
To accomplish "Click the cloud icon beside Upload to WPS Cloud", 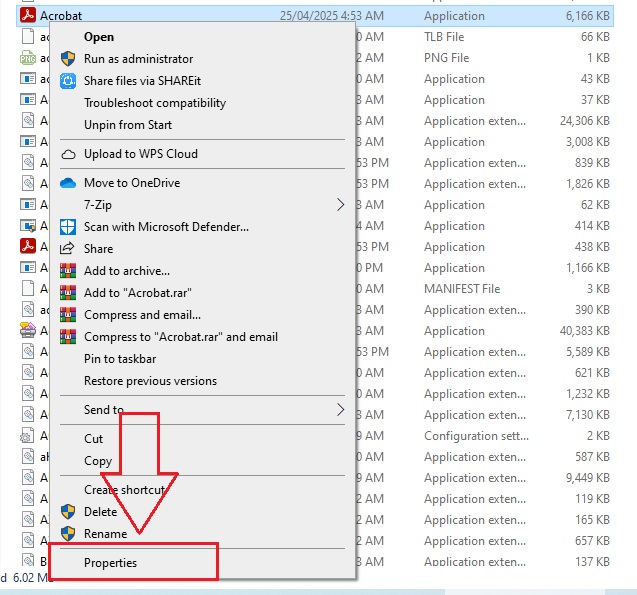I will 68,154.
